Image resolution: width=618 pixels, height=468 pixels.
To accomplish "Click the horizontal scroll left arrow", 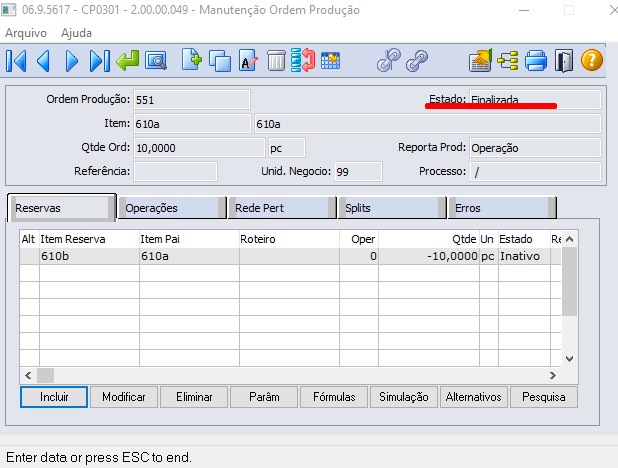I will 28,375.
